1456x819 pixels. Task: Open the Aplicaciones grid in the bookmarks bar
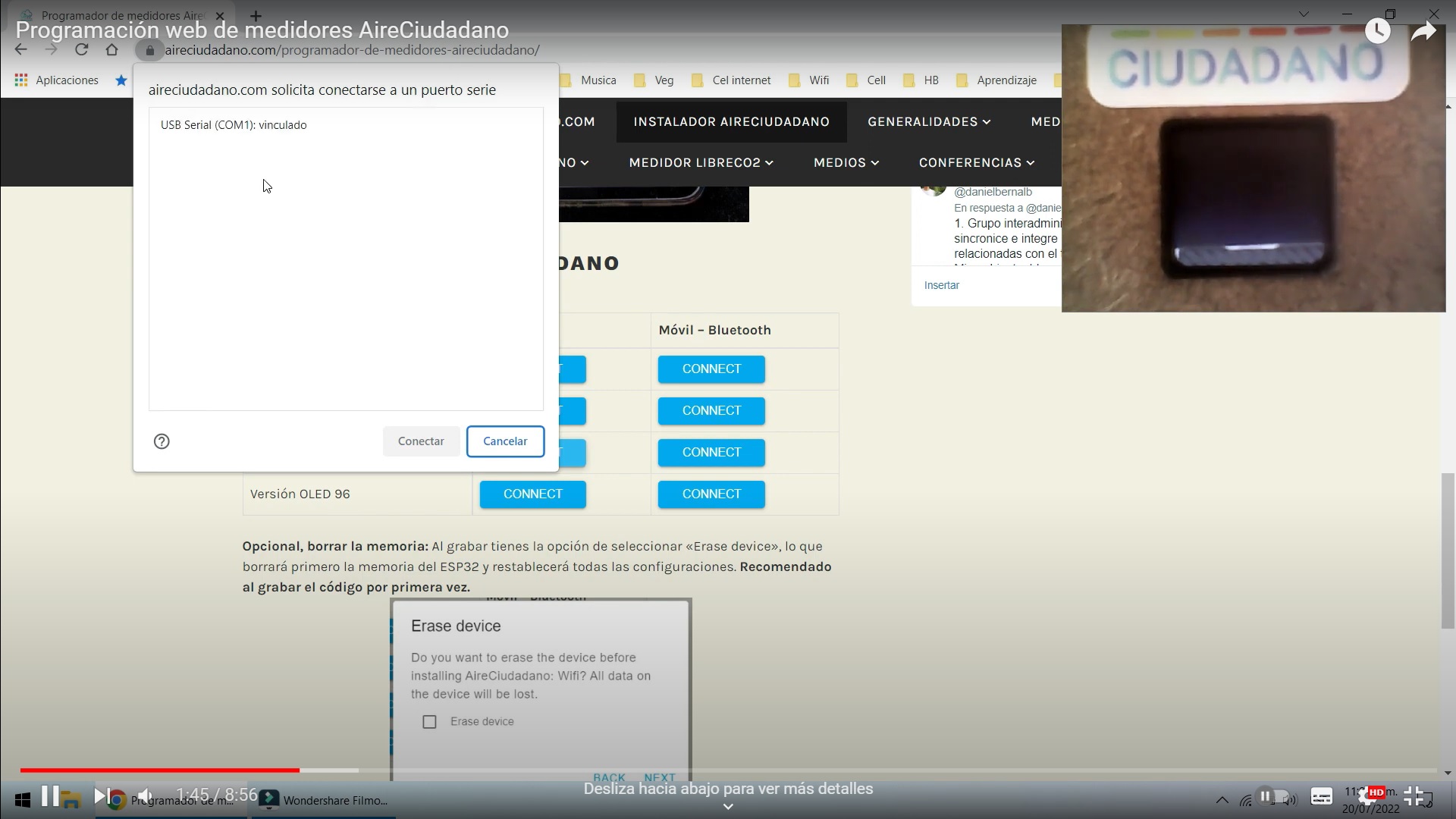pos(56,80)
